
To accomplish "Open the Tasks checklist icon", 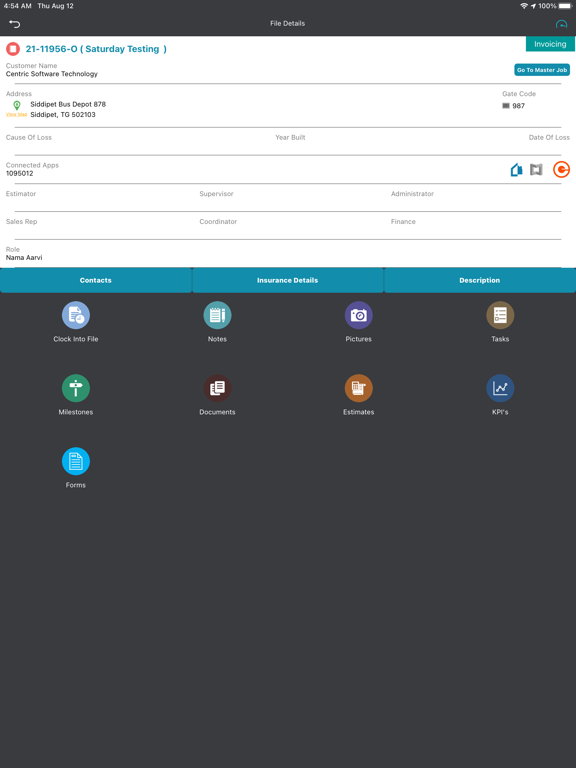I will click(500, 315).
